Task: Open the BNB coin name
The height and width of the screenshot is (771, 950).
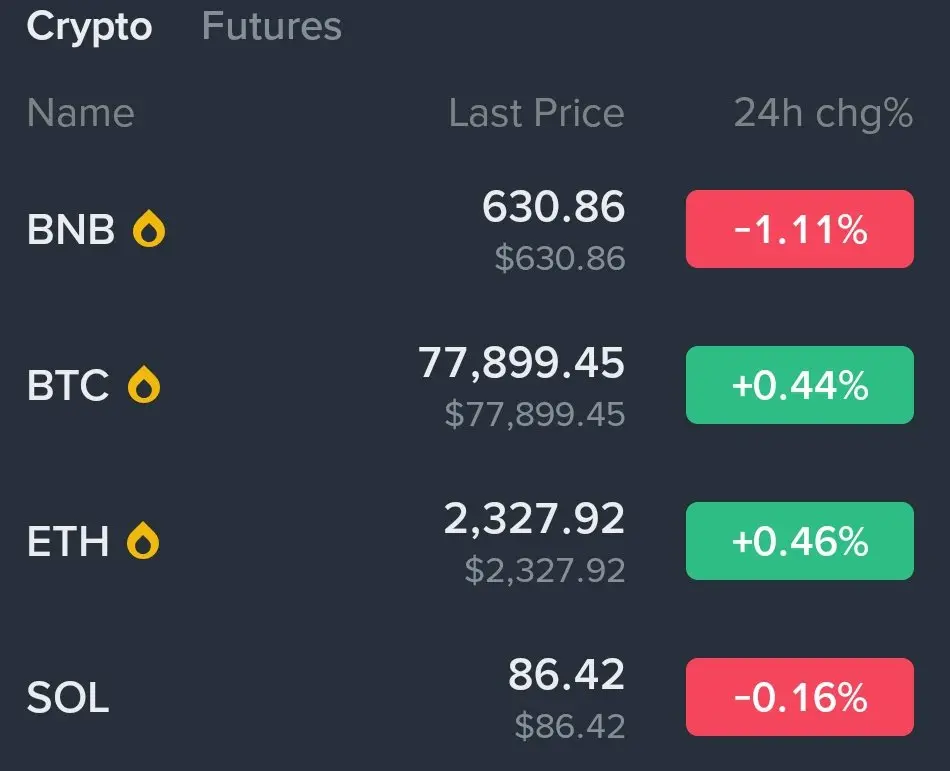Action: 71,230
